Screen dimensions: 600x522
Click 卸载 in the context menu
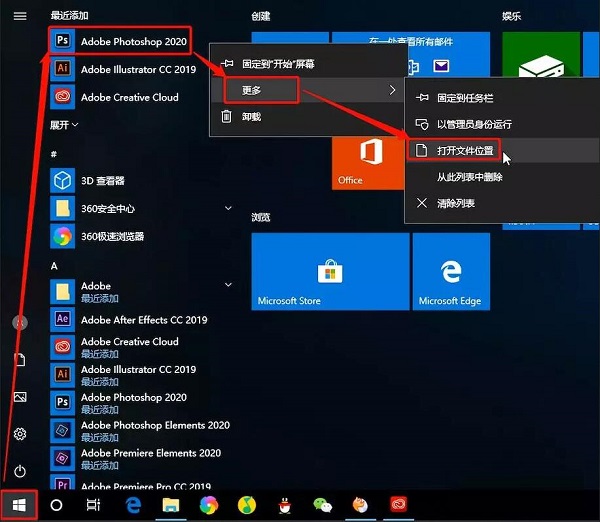coord(251,116)
